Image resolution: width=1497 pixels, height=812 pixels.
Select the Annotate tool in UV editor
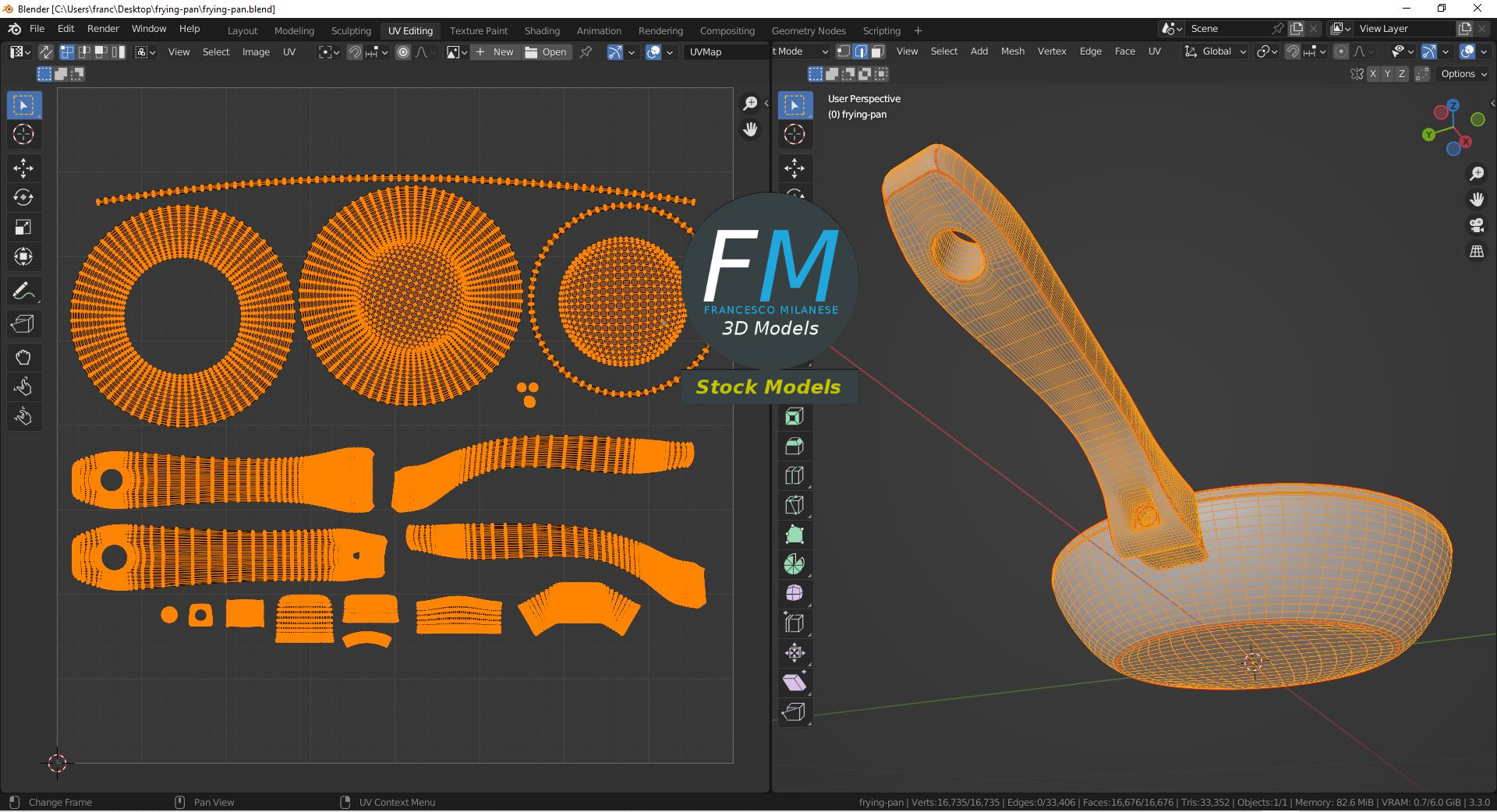(23, 291)
